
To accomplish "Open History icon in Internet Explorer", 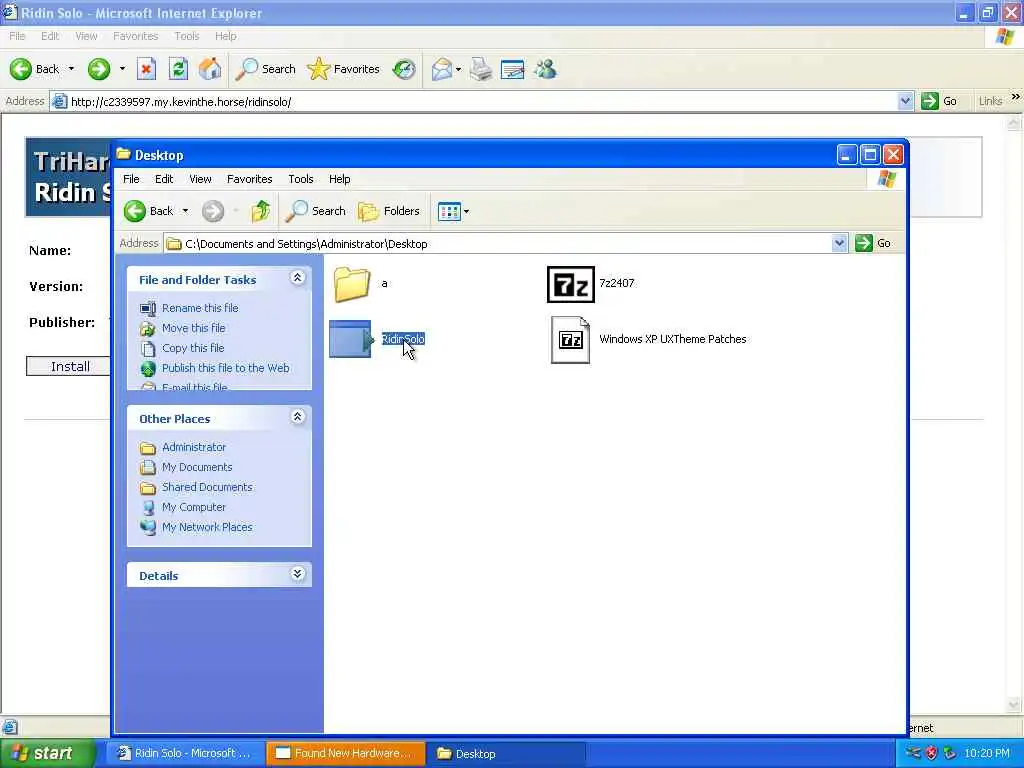I will pyautogui.click(x=404, y=69).
